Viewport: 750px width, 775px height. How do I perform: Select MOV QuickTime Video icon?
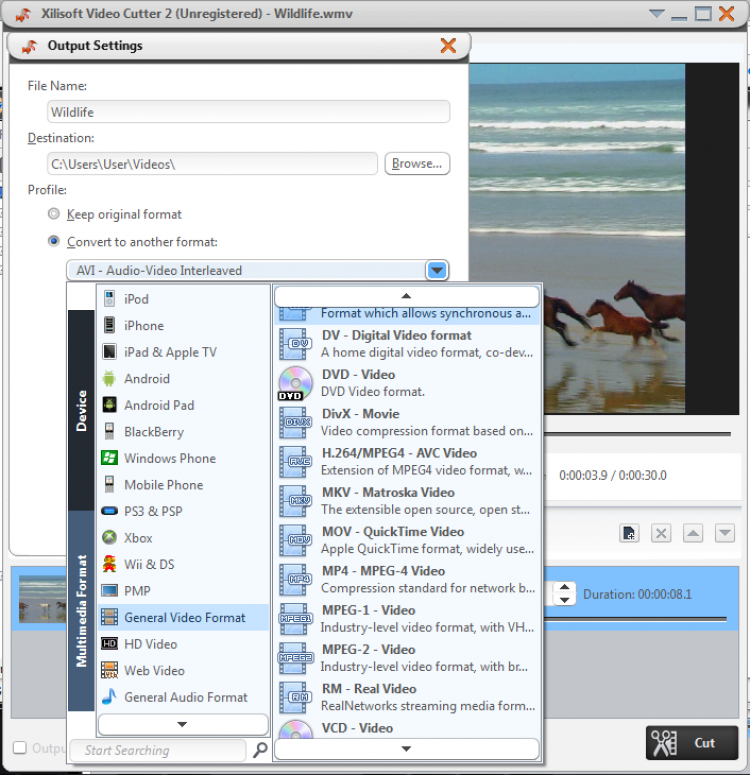coord(295,540)
